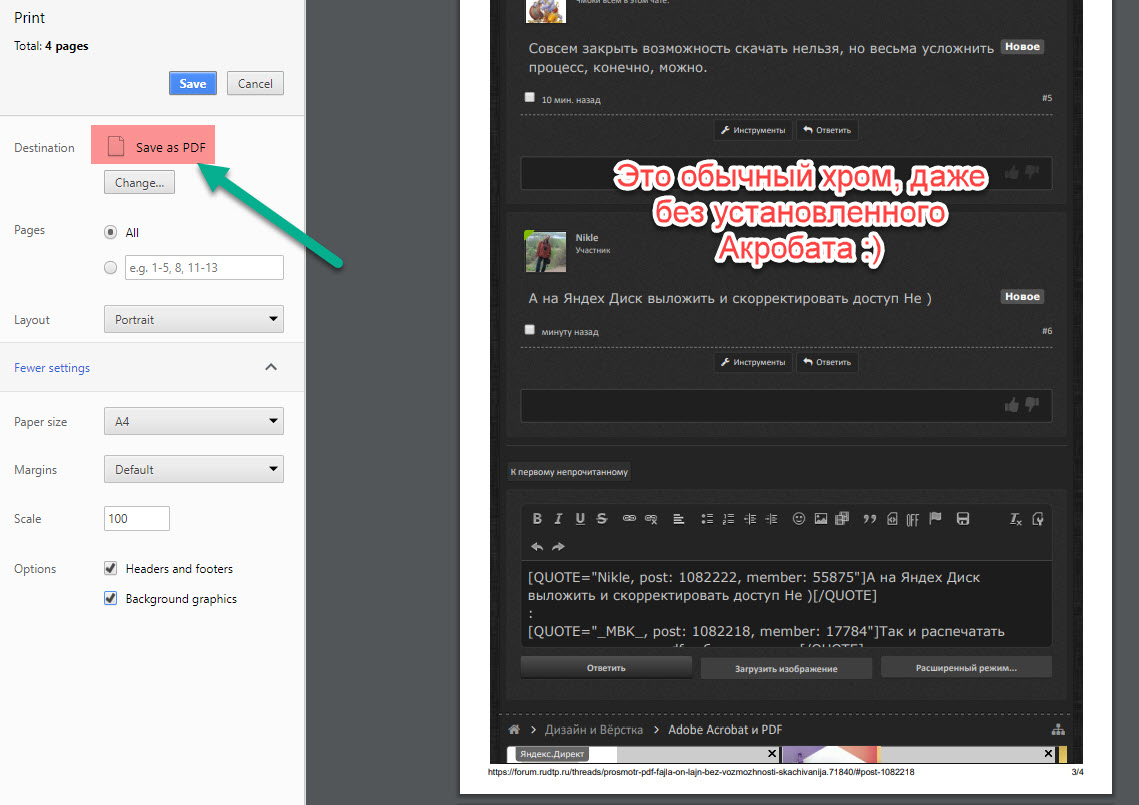This screenshot has height=805, width=1139.
Task: Click the Расширенный режим... button
Action: click(966, 668)
